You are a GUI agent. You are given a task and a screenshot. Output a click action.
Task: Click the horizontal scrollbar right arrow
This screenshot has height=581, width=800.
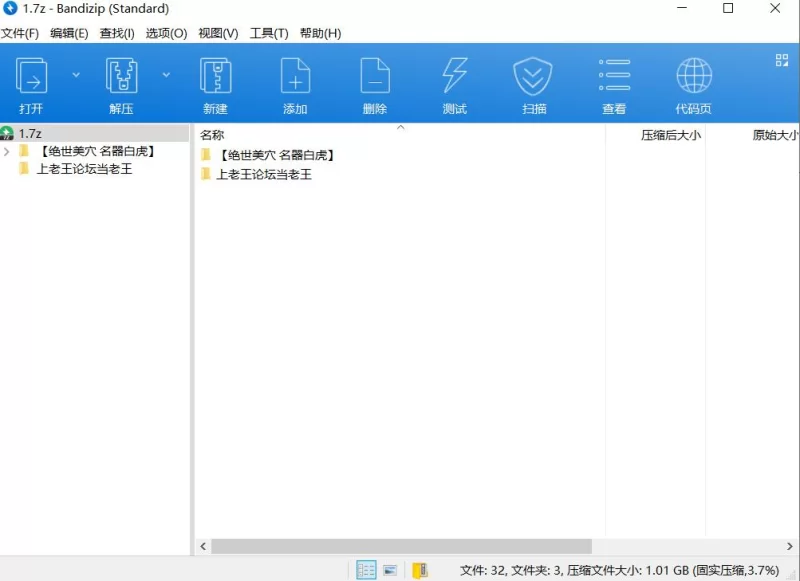(x=790, y=546)
